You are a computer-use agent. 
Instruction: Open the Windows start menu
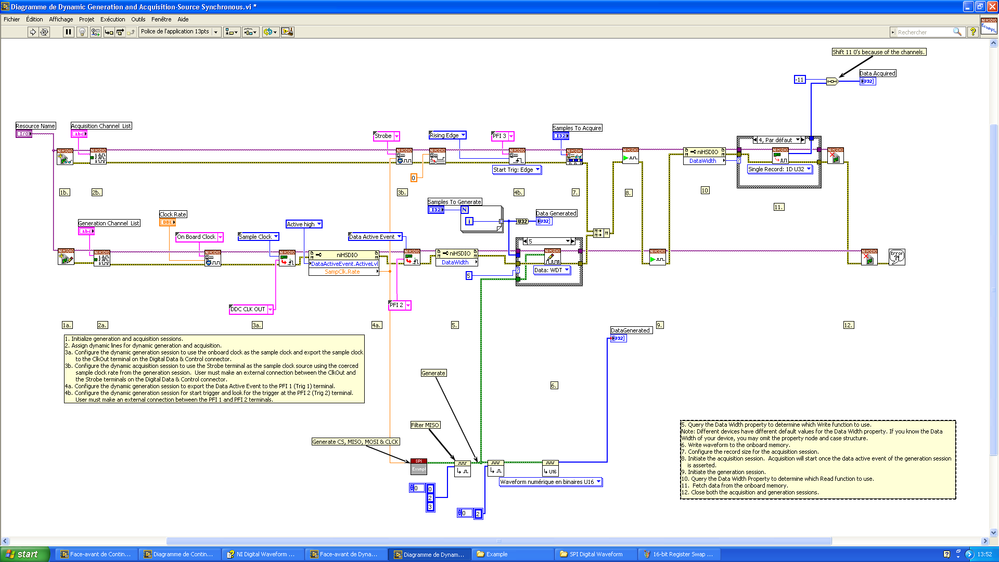coord(25,554)
